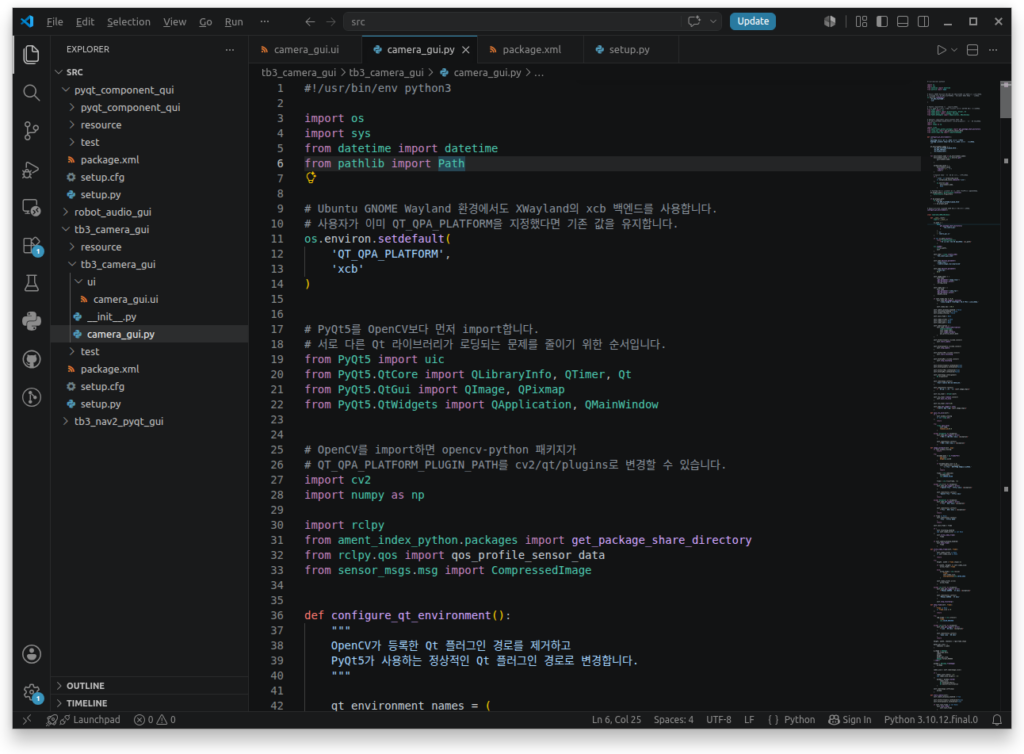Open the Explorer view in activity bar
Screen dimensions: 1024x754
click(x=31, y=54)
